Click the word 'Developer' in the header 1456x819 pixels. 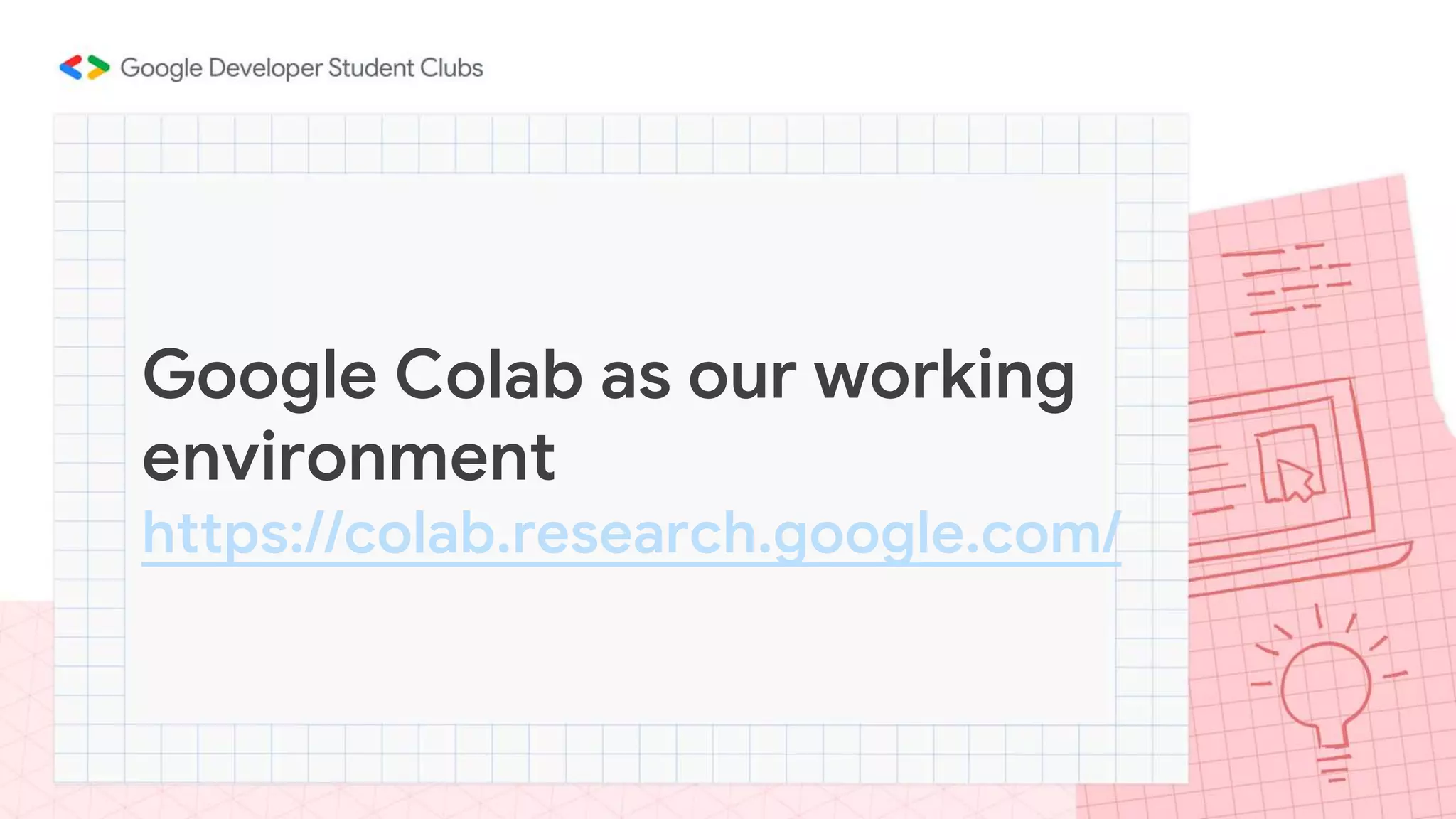coord(266,68)
